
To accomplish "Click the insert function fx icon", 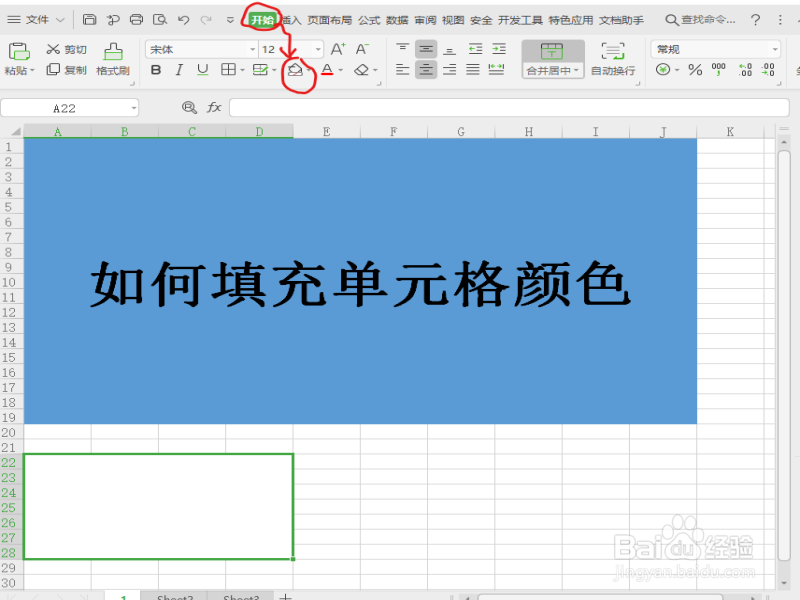I will coord(212,107).
